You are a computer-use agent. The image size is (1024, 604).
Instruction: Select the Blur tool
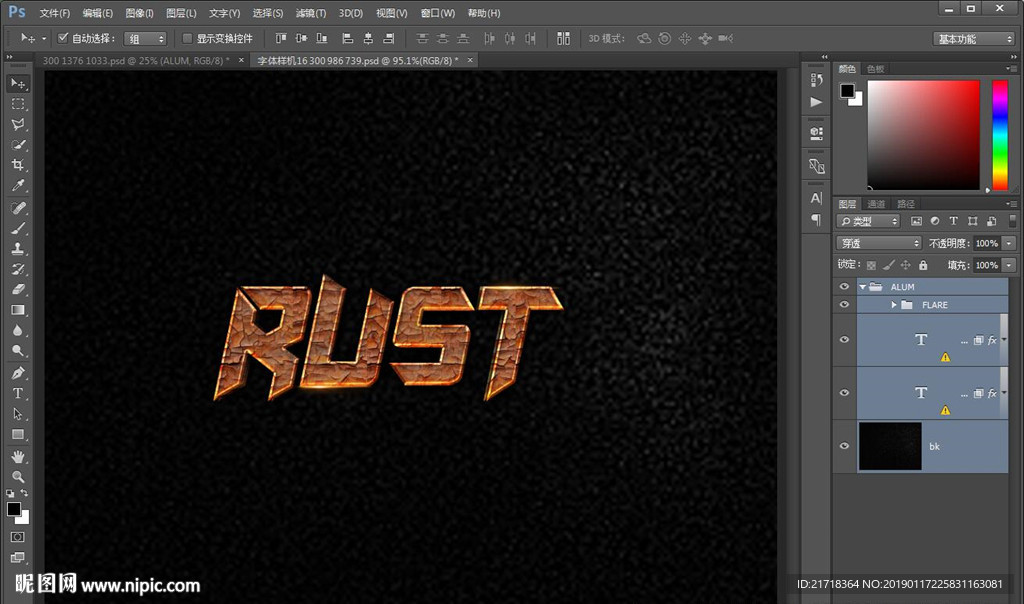coord(18,330)
